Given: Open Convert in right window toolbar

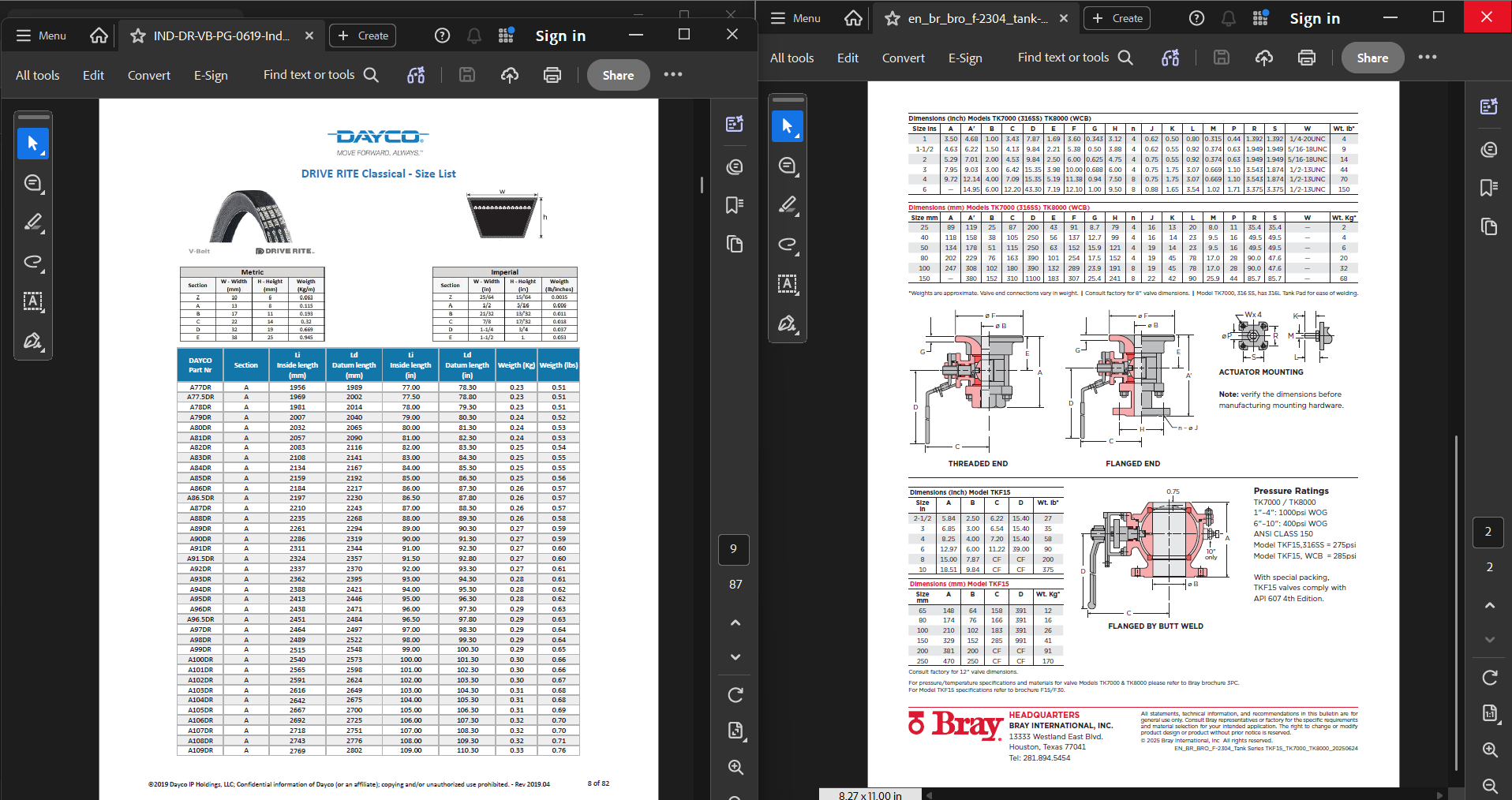Looking at the screenshot, I should pos(904,58).
